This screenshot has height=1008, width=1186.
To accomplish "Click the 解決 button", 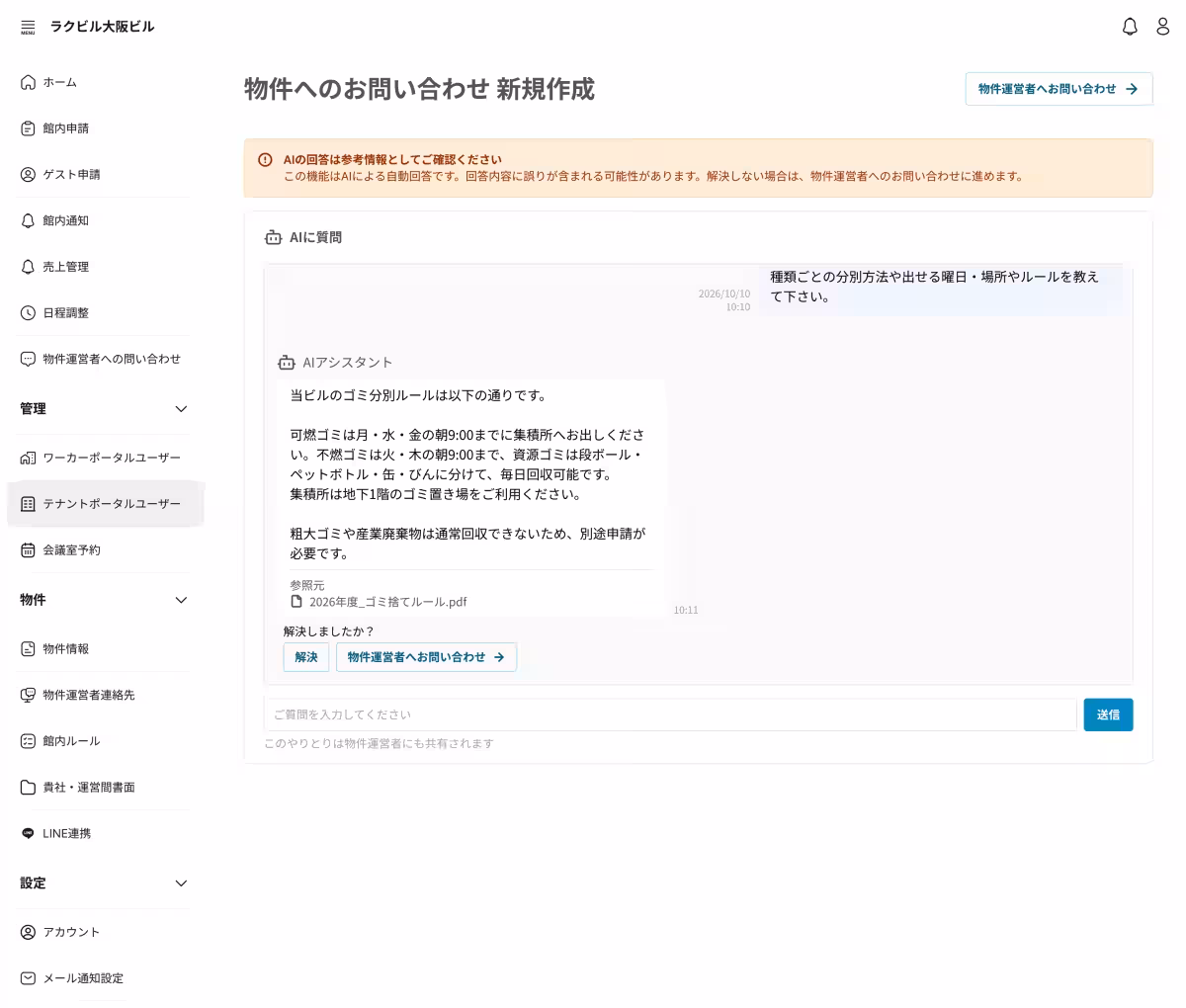I will coord(306,657).
